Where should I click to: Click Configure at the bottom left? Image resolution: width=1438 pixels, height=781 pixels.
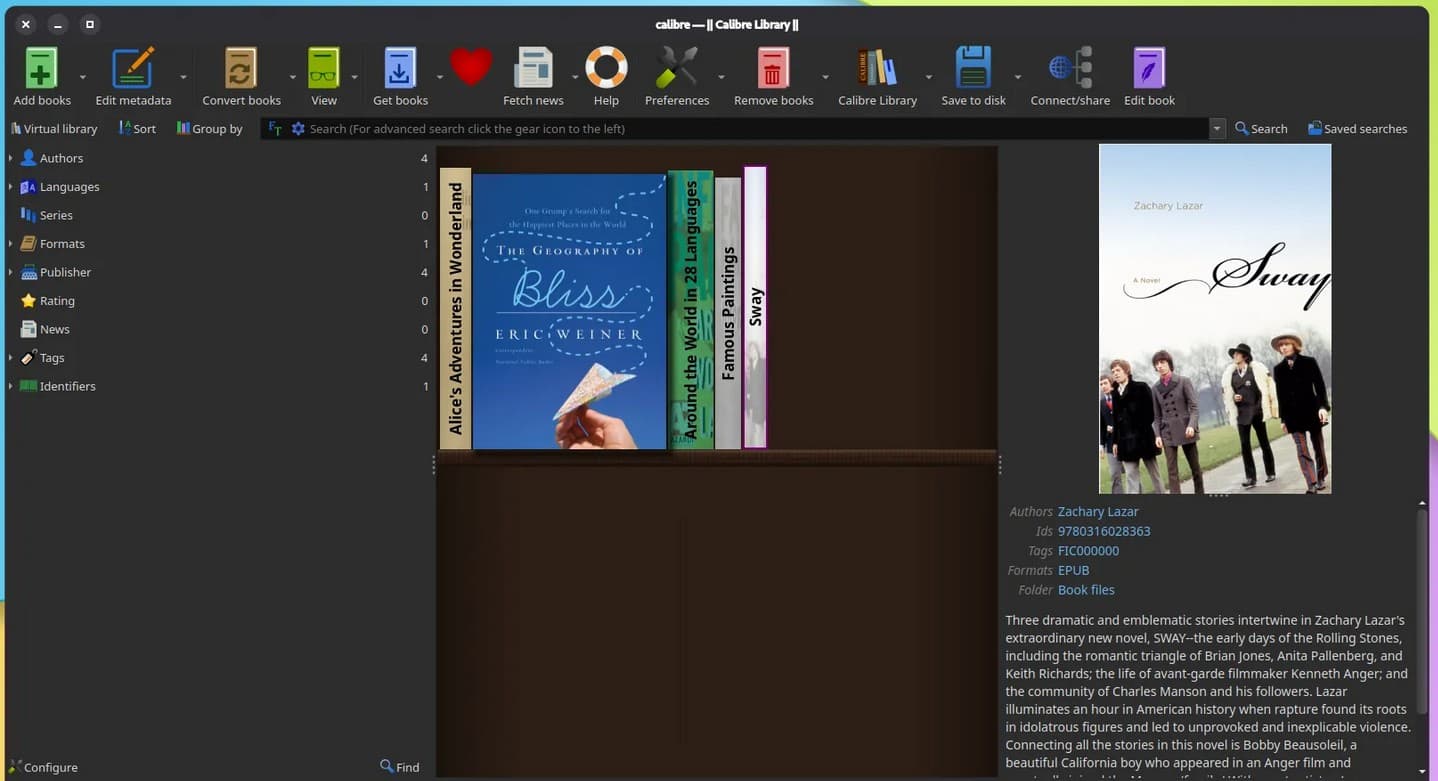43,767
